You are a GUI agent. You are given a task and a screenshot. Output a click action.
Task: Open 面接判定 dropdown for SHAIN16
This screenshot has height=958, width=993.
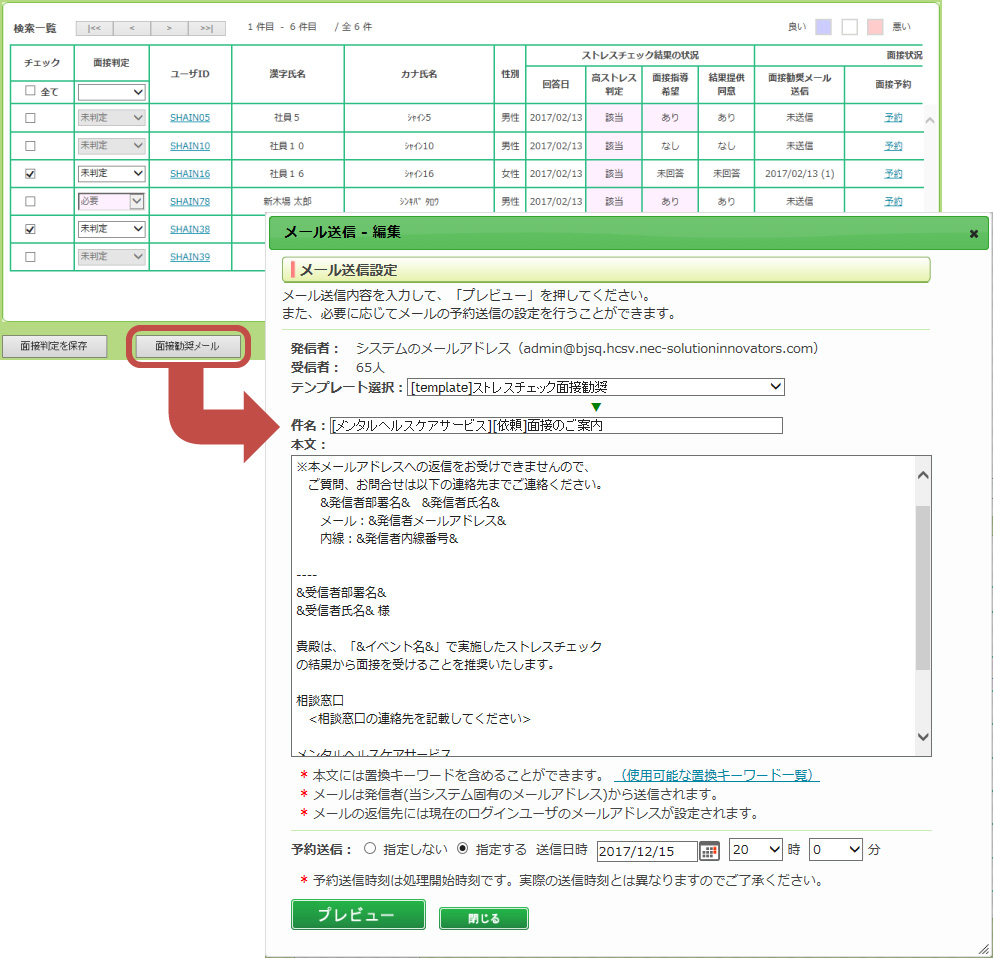pos(111,173)
